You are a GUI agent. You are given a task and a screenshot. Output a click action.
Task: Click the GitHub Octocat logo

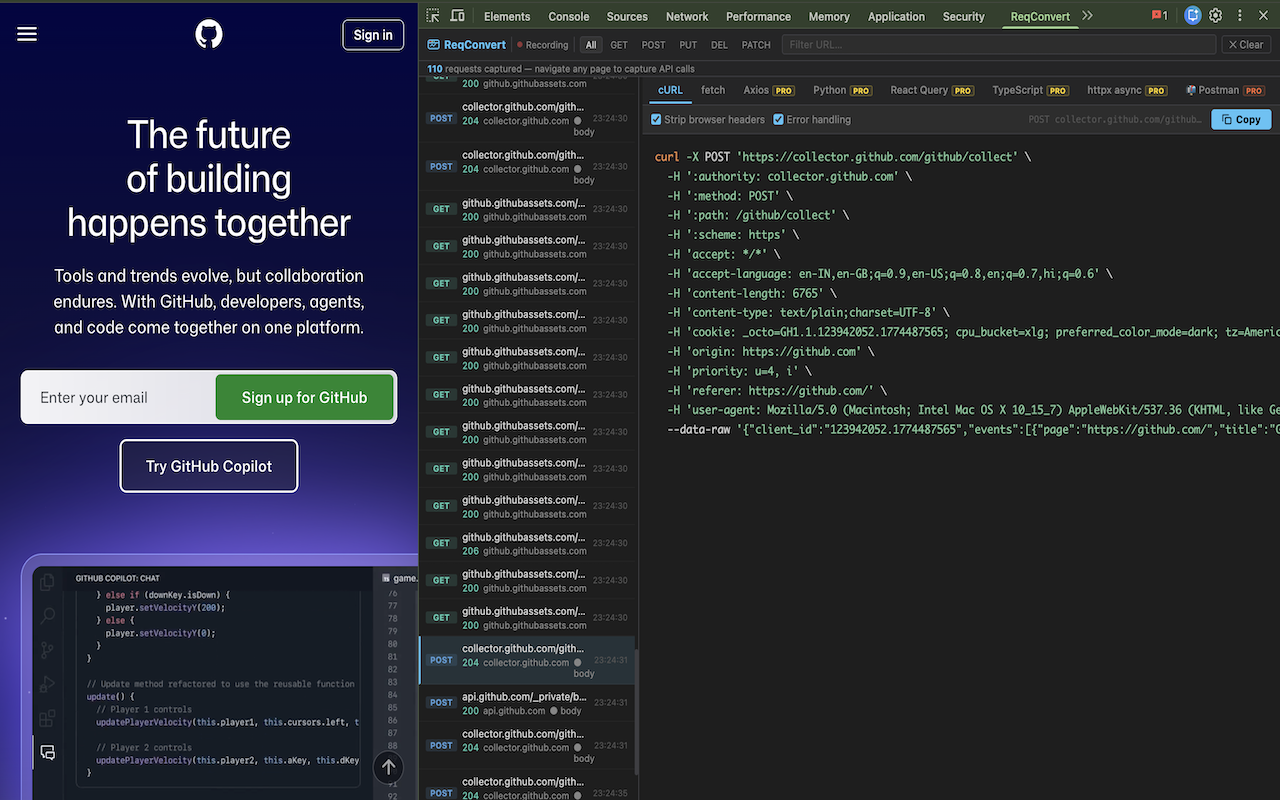pos(209,35)
